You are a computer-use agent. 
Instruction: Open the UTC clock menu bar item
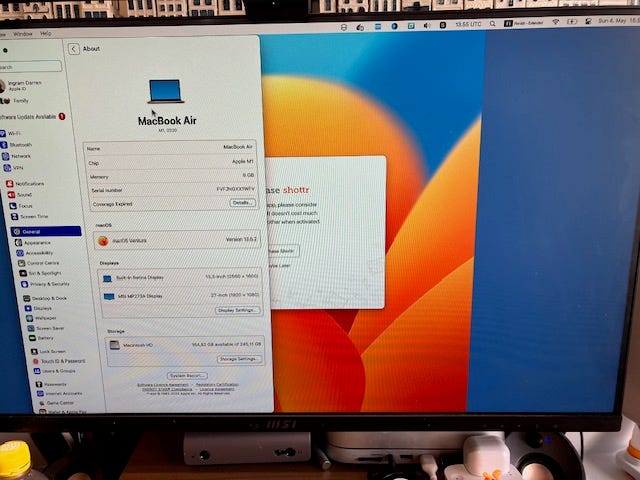pos(469,24)
